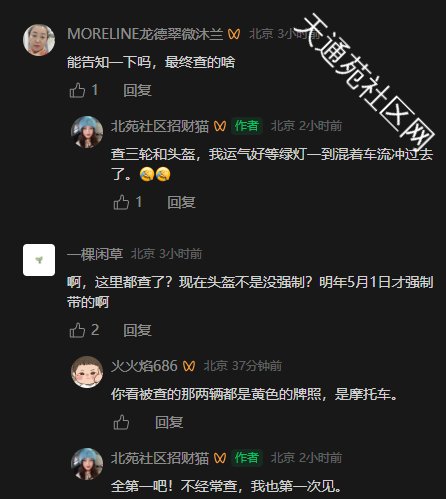Like 火火焰686's reply about 摩托车
Image resolution: width=446 pixels, height=499 pixels.
point(121,422)
